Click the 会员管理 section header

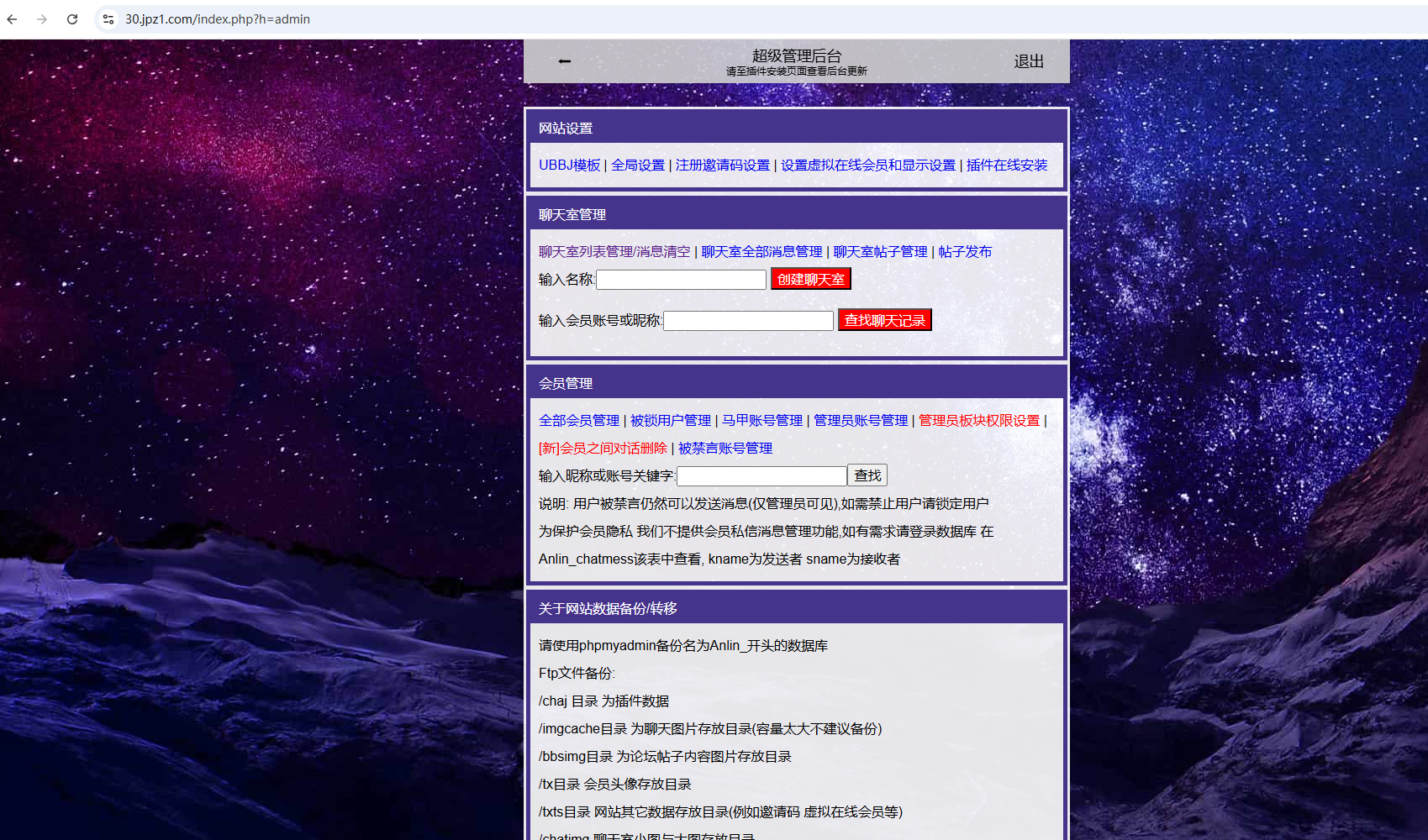tap(797, 383)
